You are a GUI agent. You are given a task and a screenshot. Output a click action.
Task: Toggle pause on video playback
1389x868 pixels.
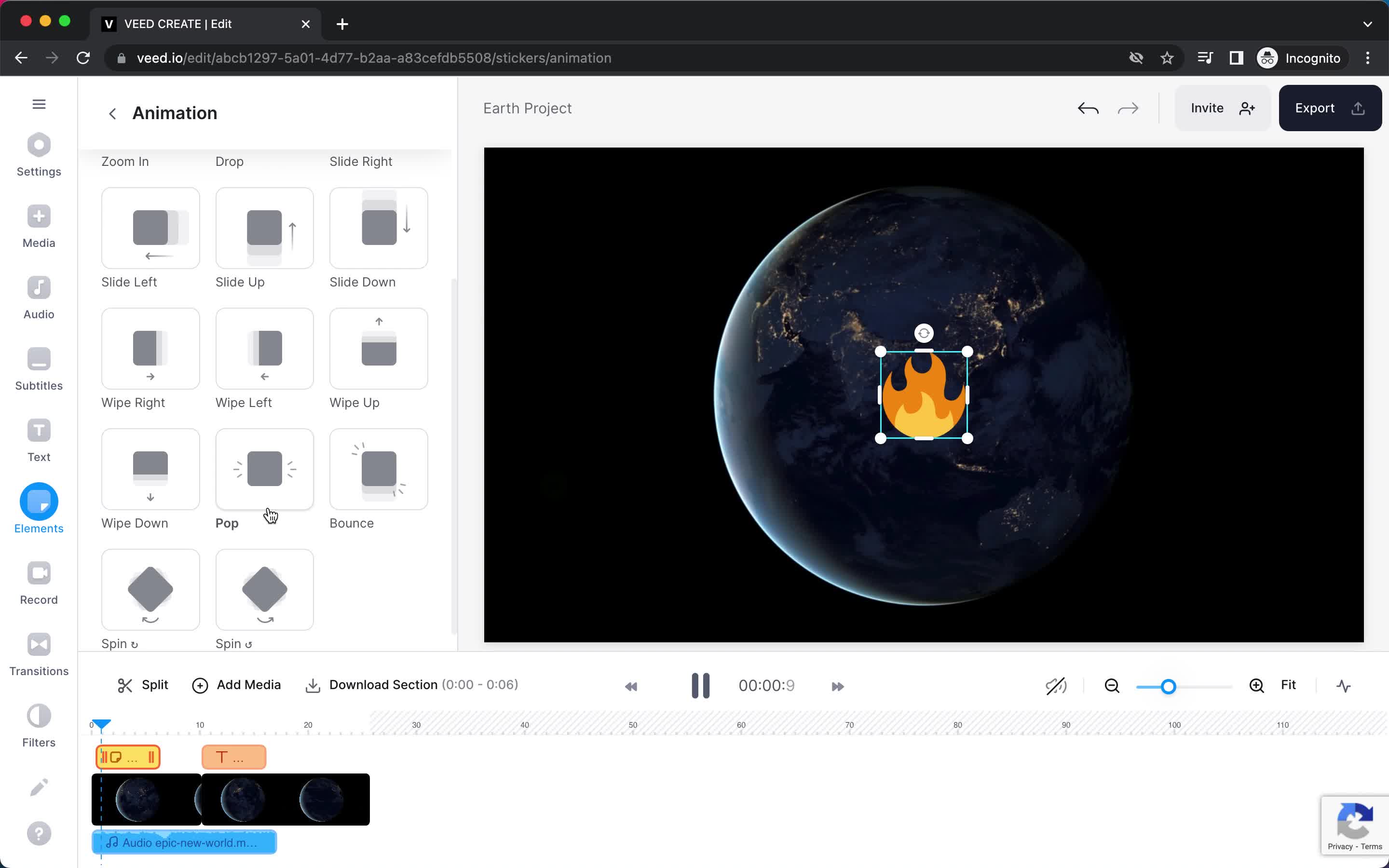point(700,685)
